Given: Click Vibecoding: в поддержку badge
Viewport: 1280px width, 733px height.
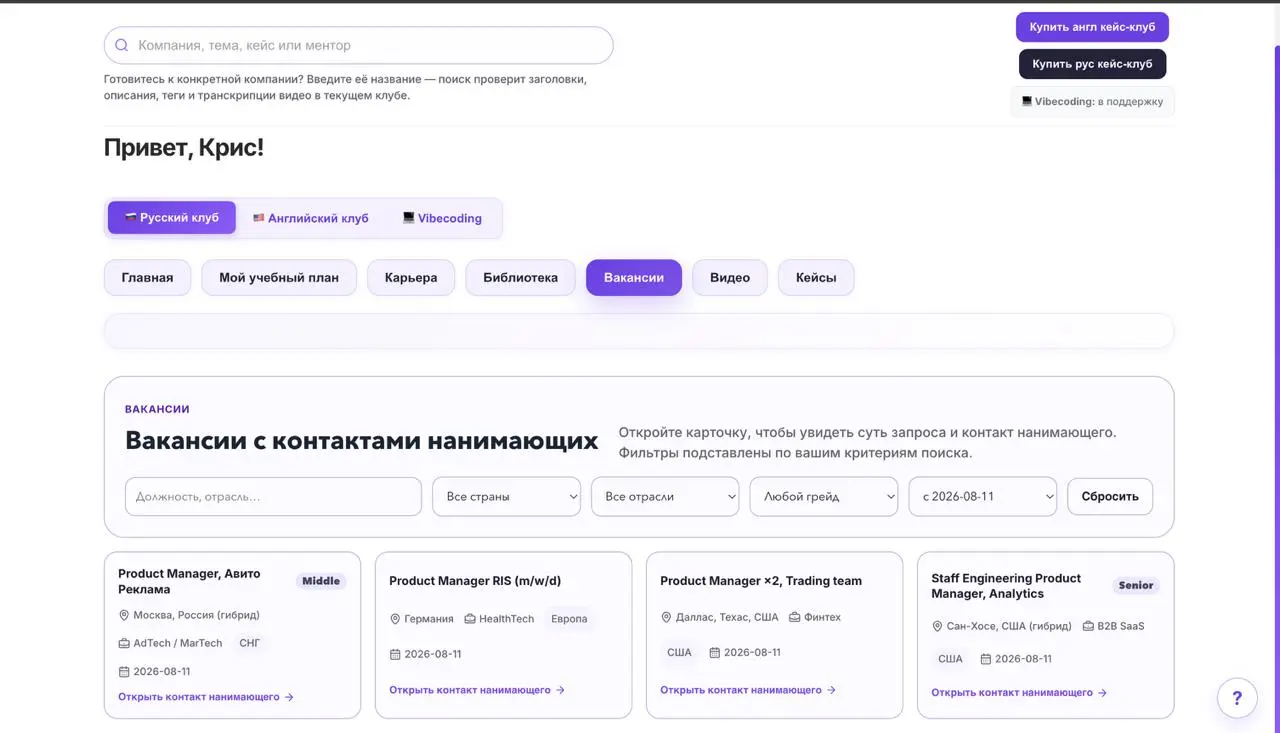Looking at the screenshot, I should (1092, 101).
